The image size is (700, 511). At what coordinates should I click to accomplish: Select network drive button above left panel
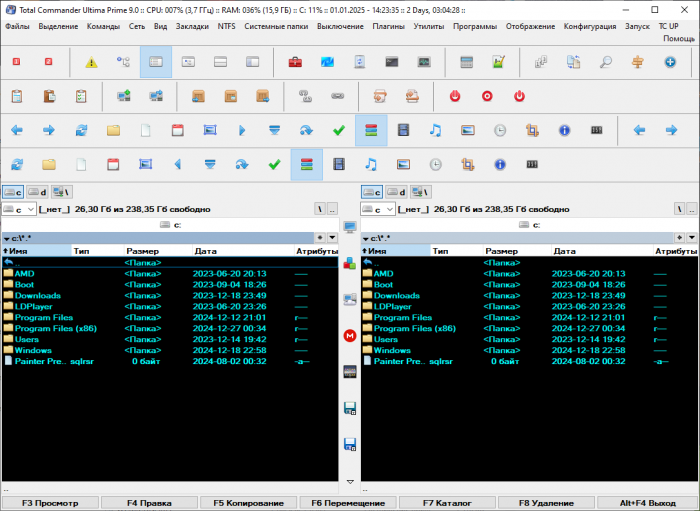62,191
